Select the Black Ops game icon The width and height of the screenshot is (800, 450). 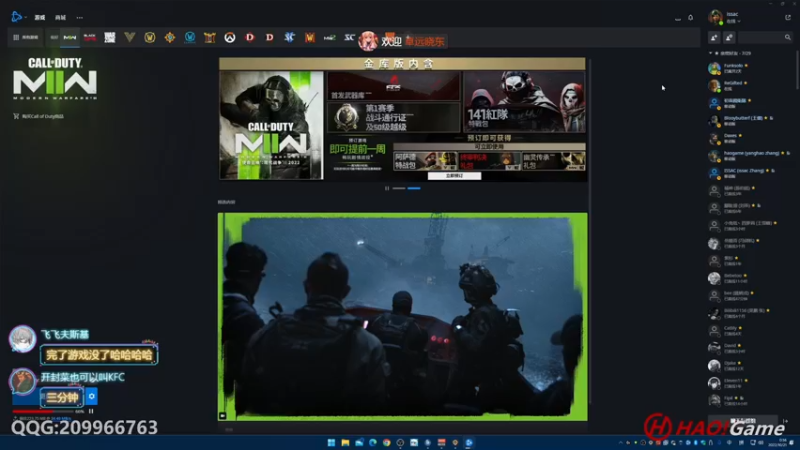(x=90, y=37)
